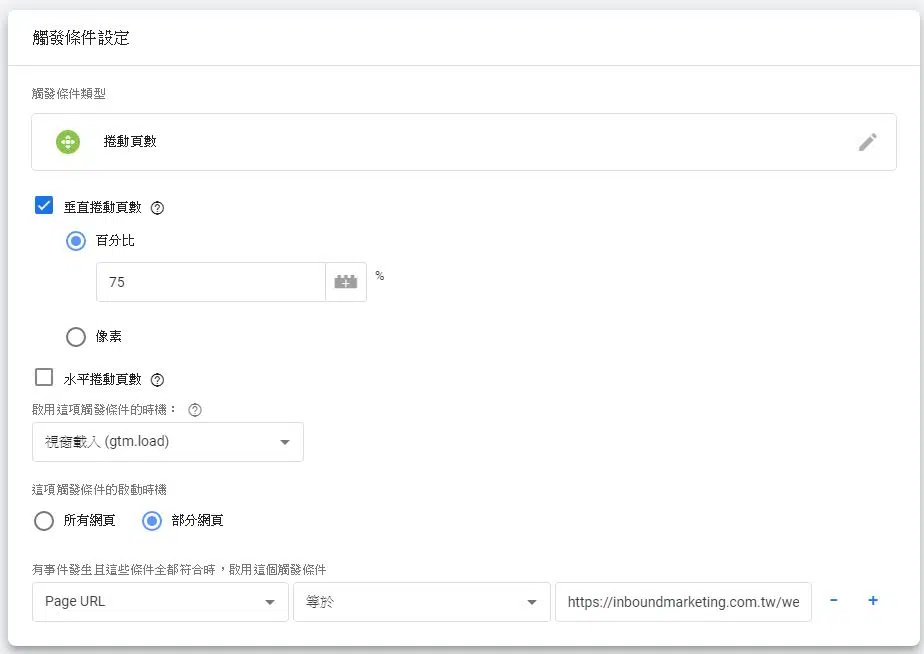This screenshot has width=924, height=654.
Task: Remove the Page URL condition row with minus
Action: (834, 600)
